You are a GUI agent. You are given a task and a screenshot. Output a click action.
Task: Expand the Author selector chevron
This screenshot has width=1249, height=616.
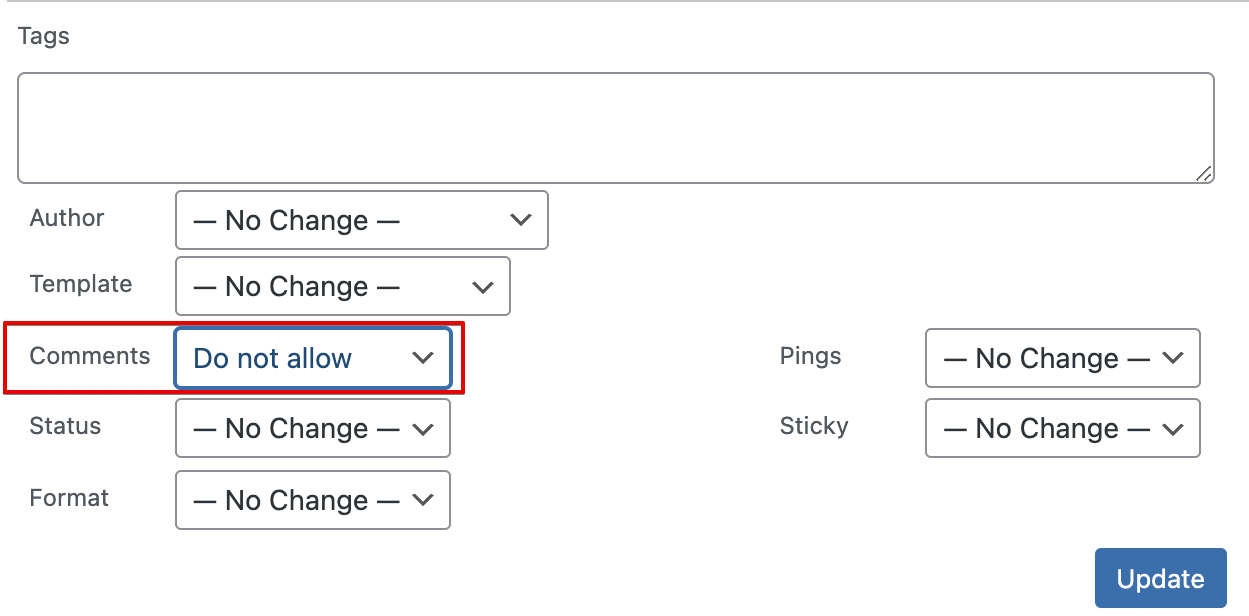[x=521, y=220]
